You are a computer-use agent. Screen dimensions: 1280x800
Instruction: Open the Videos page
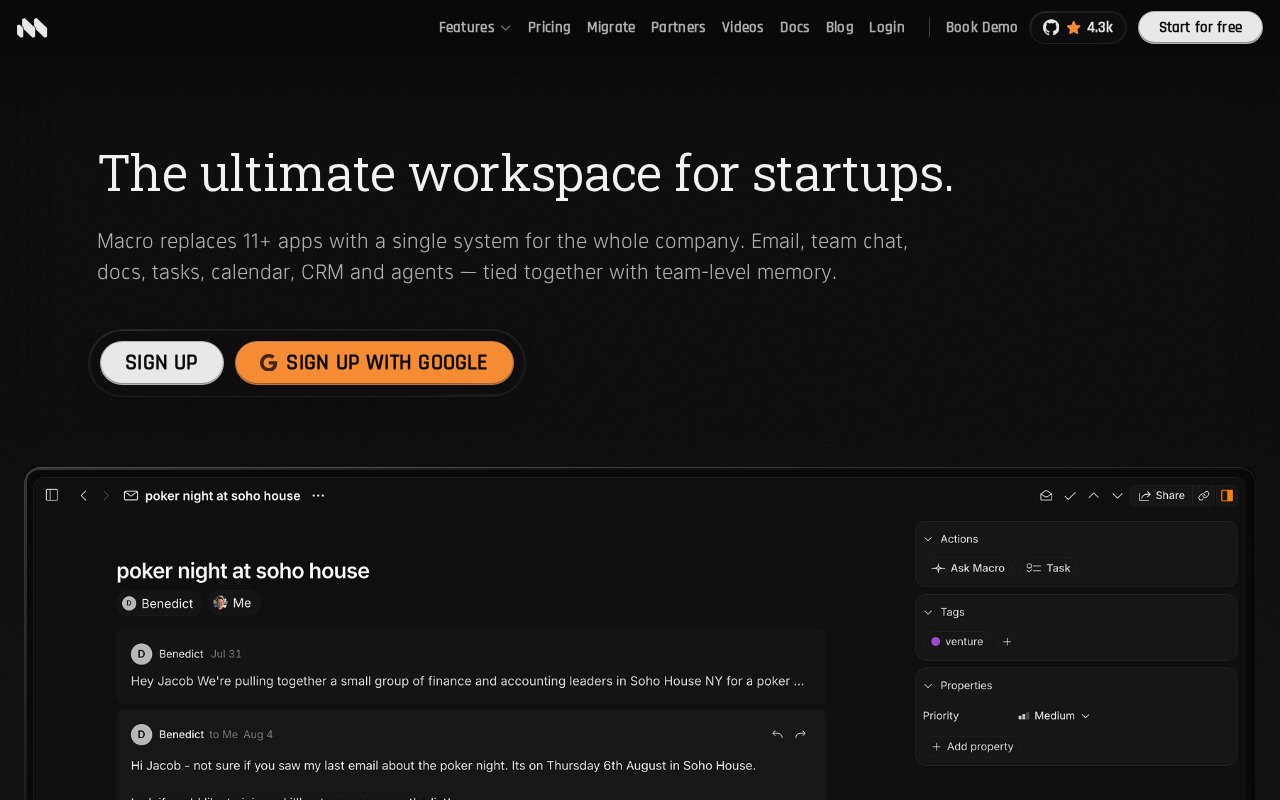tap(742, 27)
